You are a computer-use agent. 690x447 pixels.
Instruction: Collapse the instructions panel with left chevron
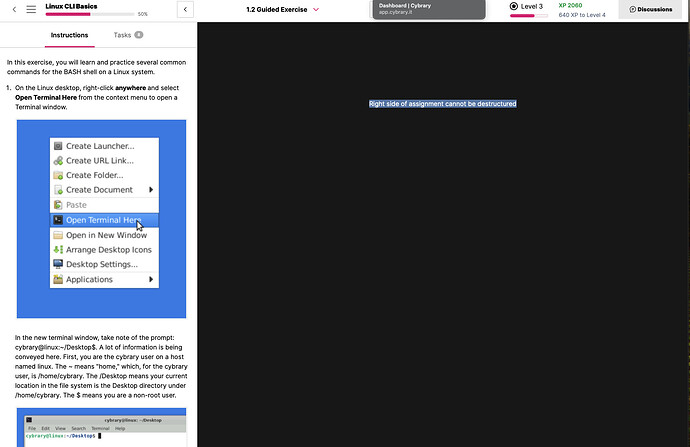coord(185,9)
